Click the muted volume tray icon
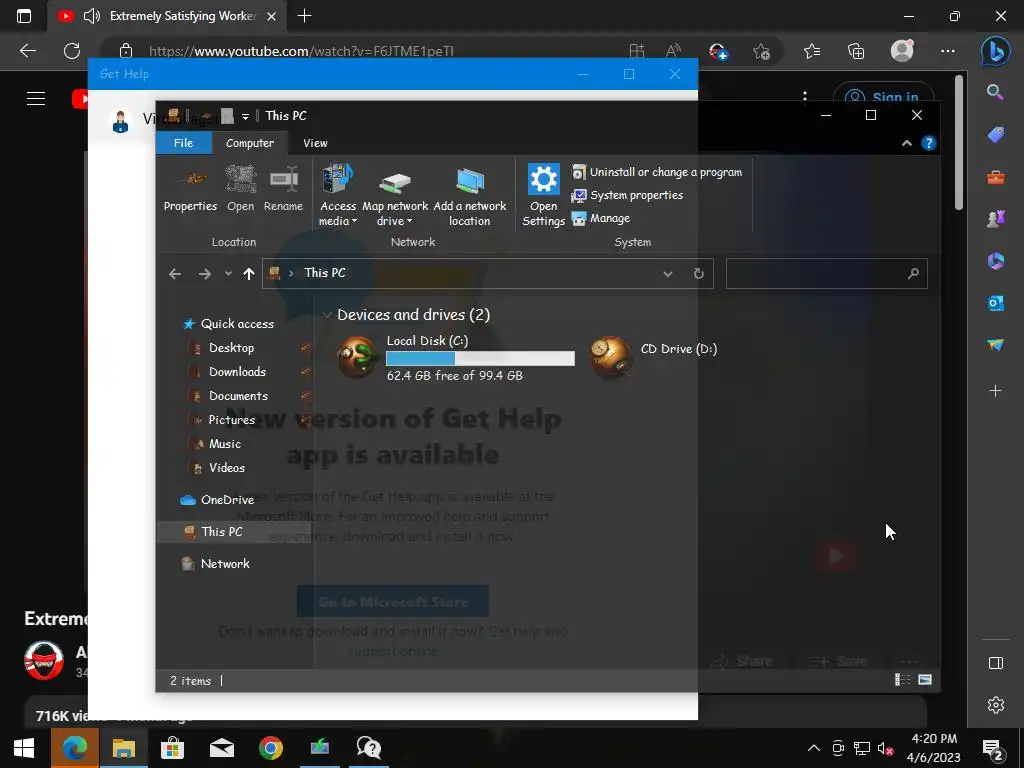1024x768 pixels. click(x=886, y=748)
